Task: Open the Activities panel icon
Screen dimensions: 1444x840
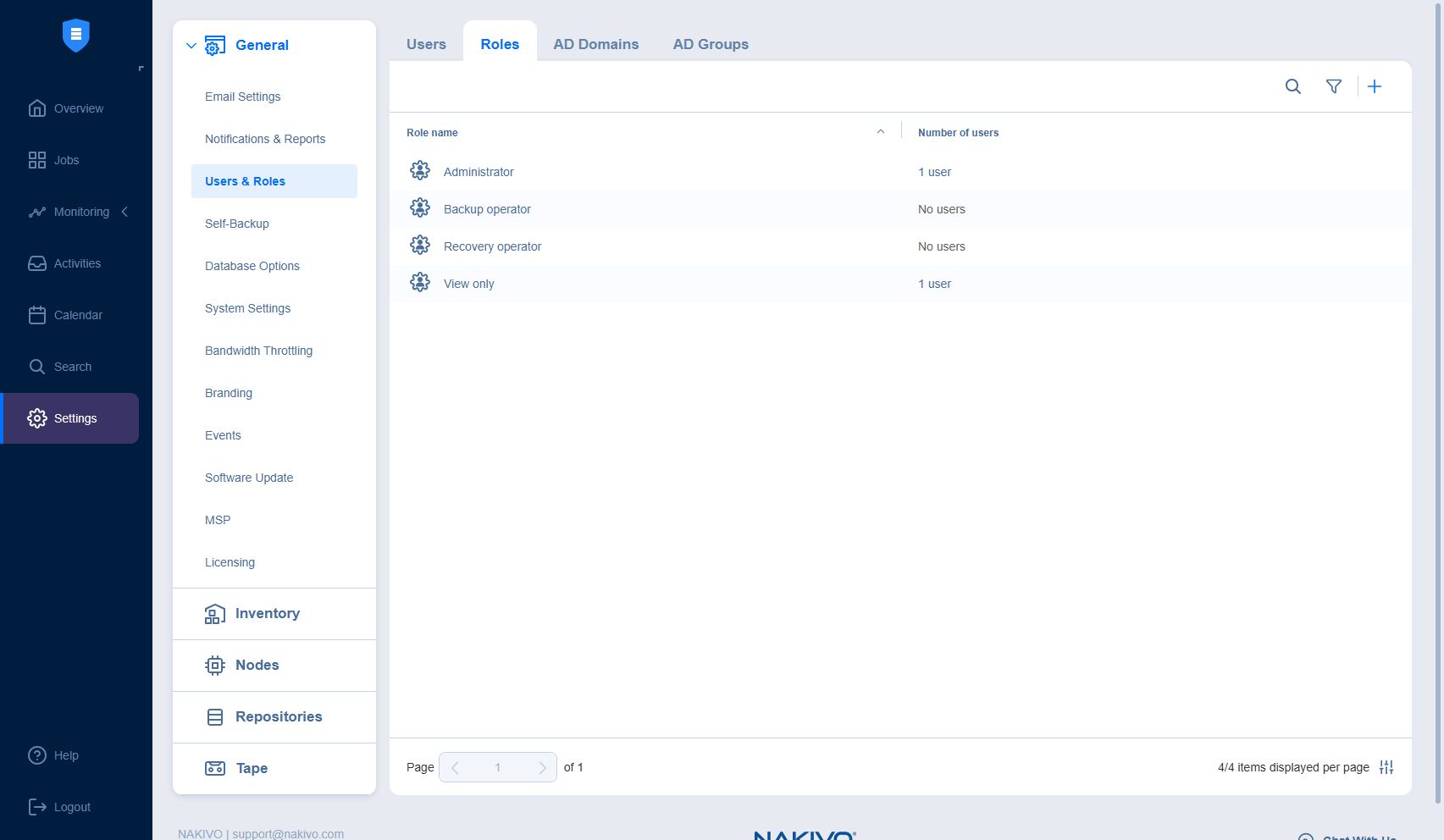Action: (37, 263)
